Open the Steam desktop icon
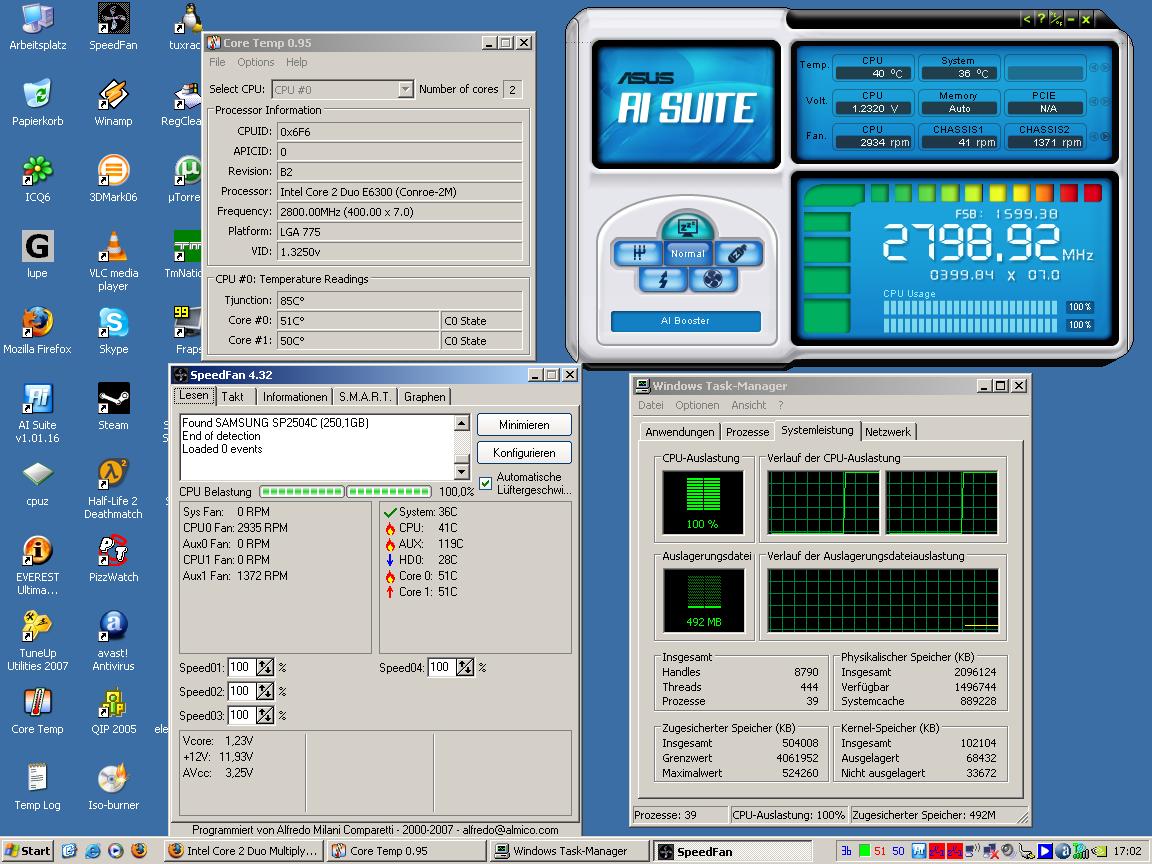Image resolution: width=1152 pixels, height=864 pixels. click(x=113, y=406)
